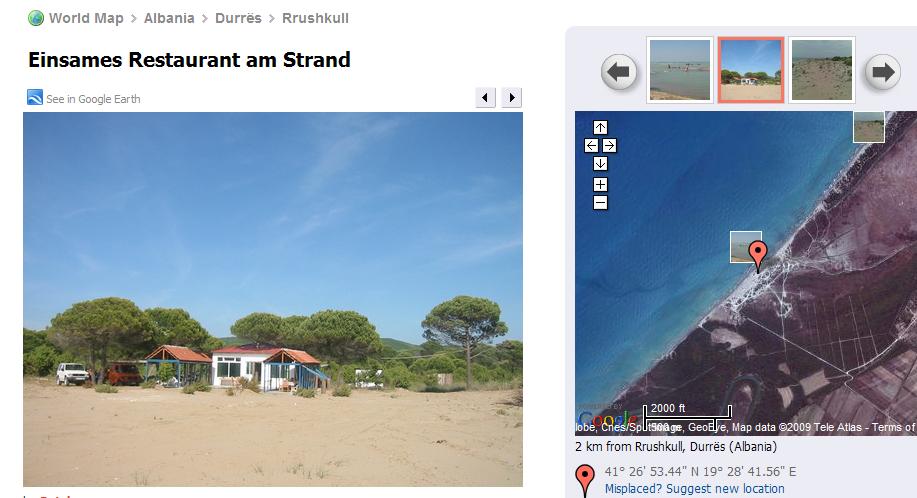Click the See in Google Earth link

[93, 99]
